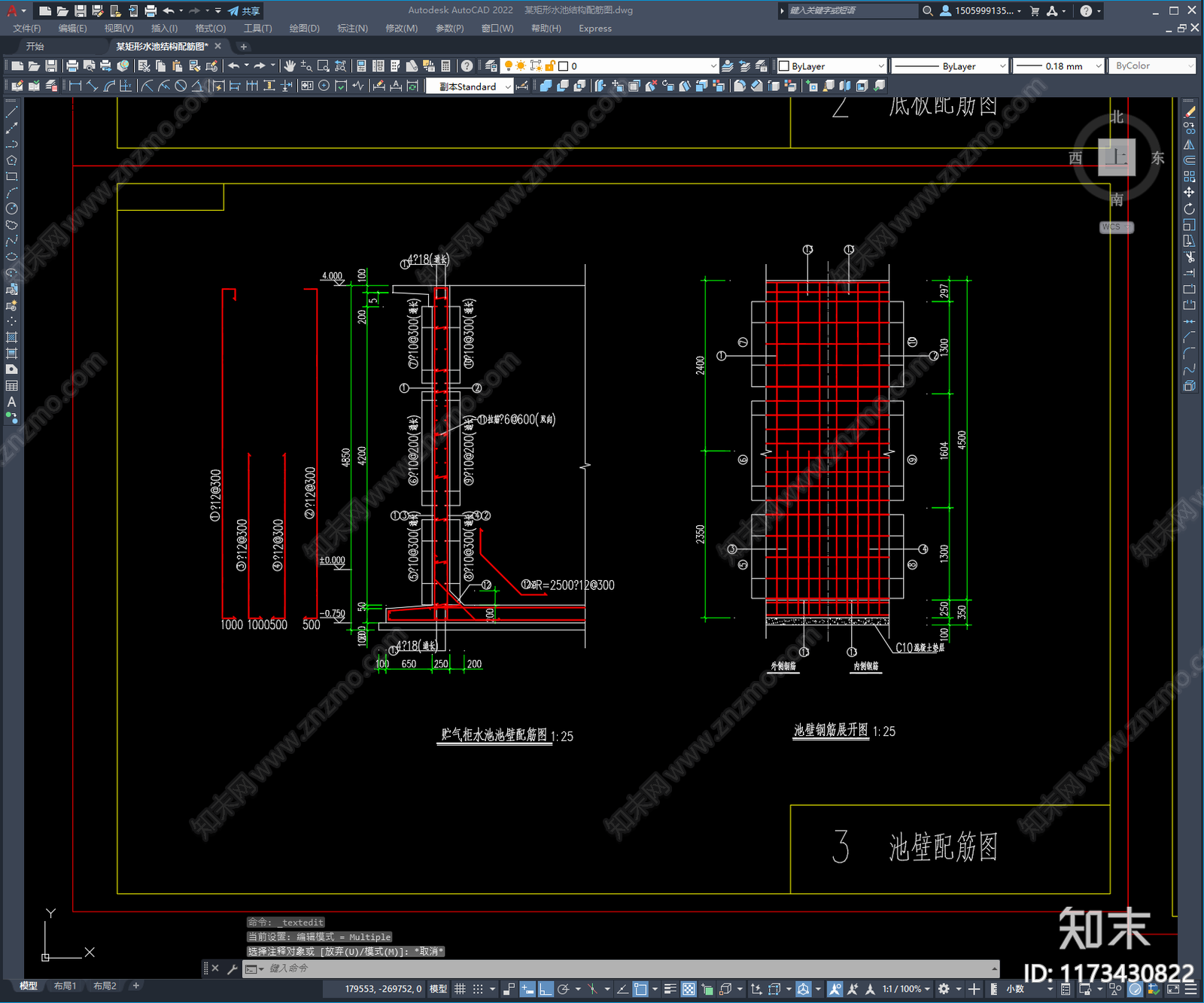Viewport: 1204px width, 1003px height.
Task: Click the Help question mark icon
Action: pyautogui.click(x=467, y=66)
